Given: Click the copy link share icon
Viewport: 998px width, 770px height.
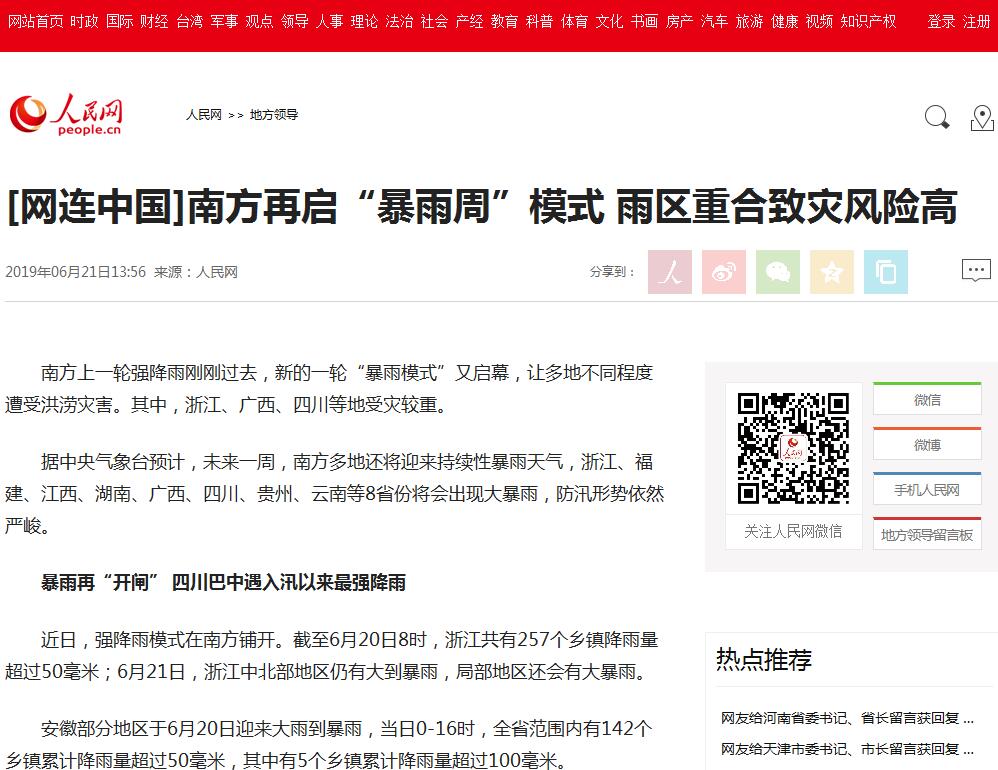Looking at the screenshot, I should (x=886, y=272).
